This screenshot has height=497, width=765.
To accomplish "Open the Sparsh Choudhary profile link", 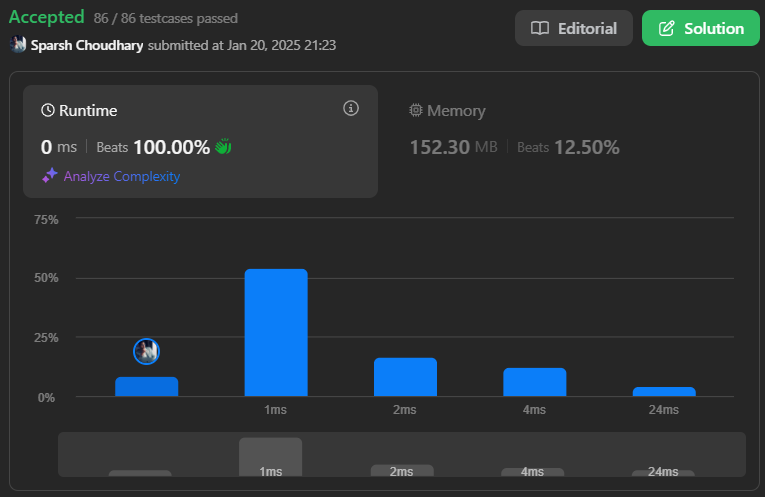I will [x=87, y=45].
